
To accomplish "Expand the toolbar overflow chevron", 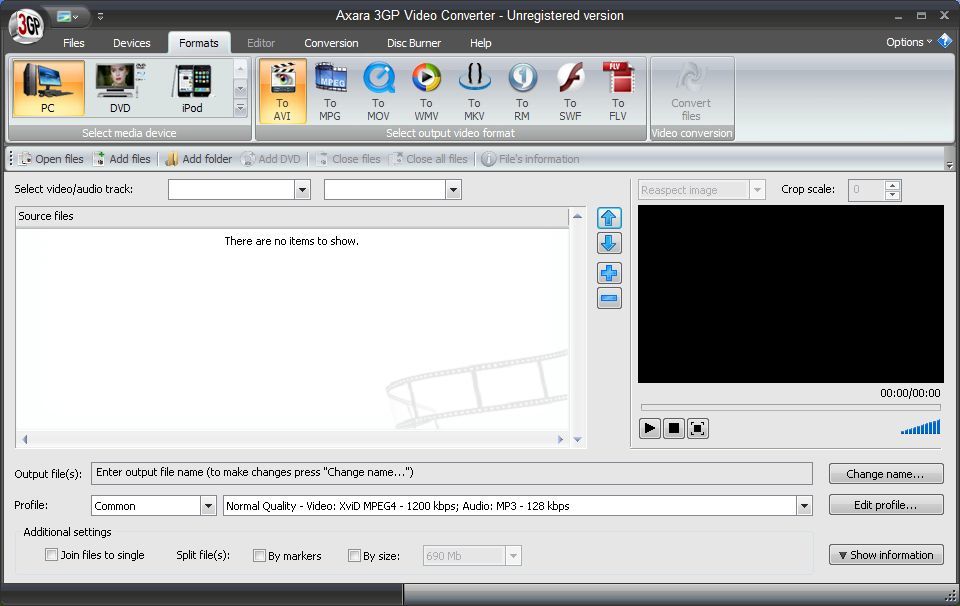I will (950, 165).
